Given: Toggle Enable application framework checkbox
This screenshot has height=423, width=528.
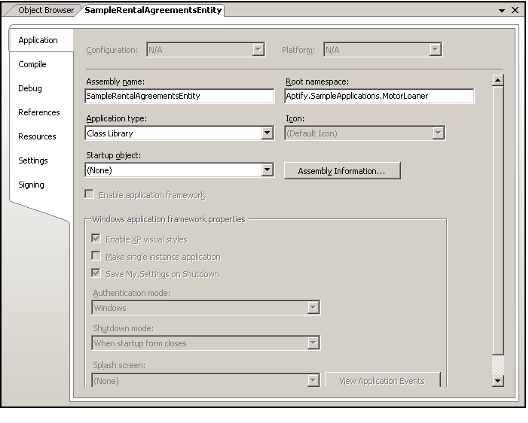Looking at the screenshot, I should 89,194.
